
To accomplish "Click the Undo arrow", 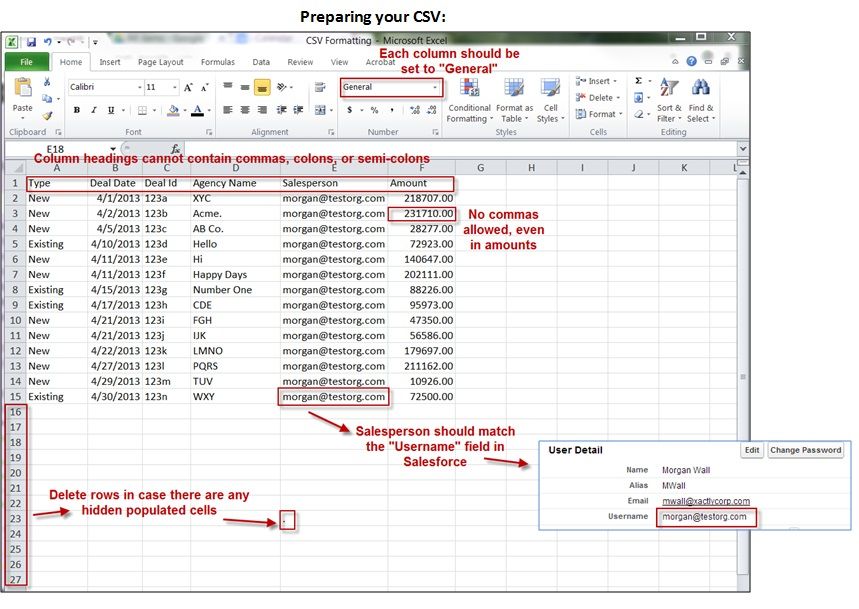I will click(x=48, y=42).
